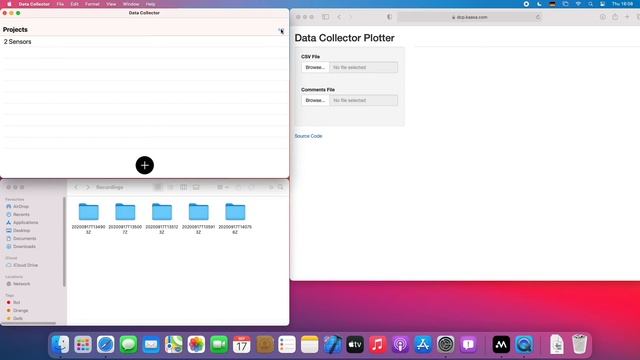This screenshot has height=360, width=640.
Task: Open the Format menu
Action: pyautogui.click(x=92, y=4)
